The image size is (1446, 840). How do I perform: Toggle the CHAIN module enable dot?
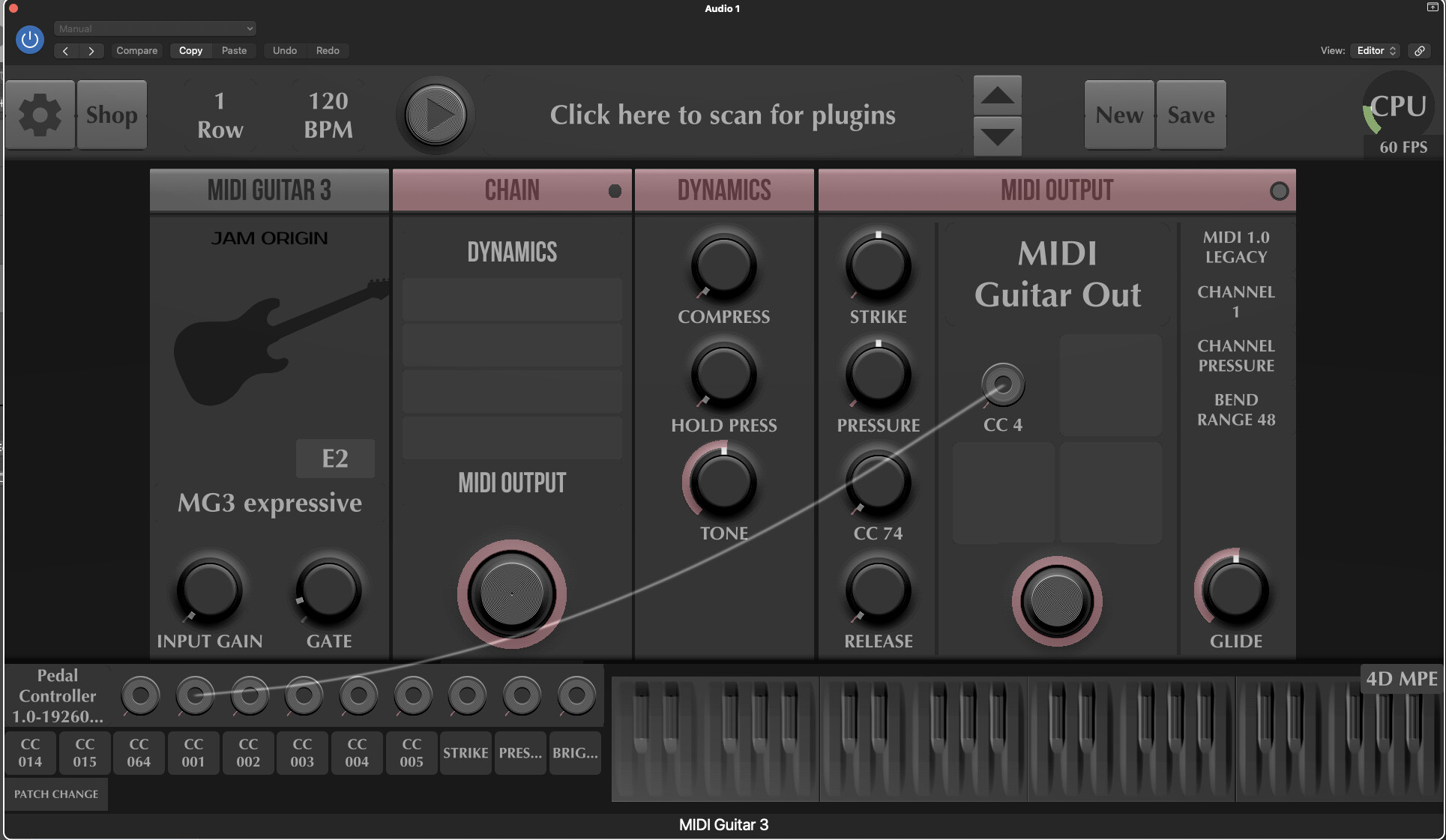click(x=615, y=191)
